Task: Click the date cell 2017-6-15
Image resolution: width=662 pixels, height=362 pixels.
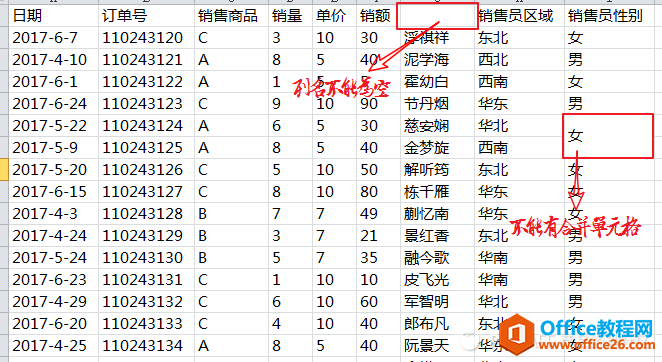Action: (x=54, y=192)
